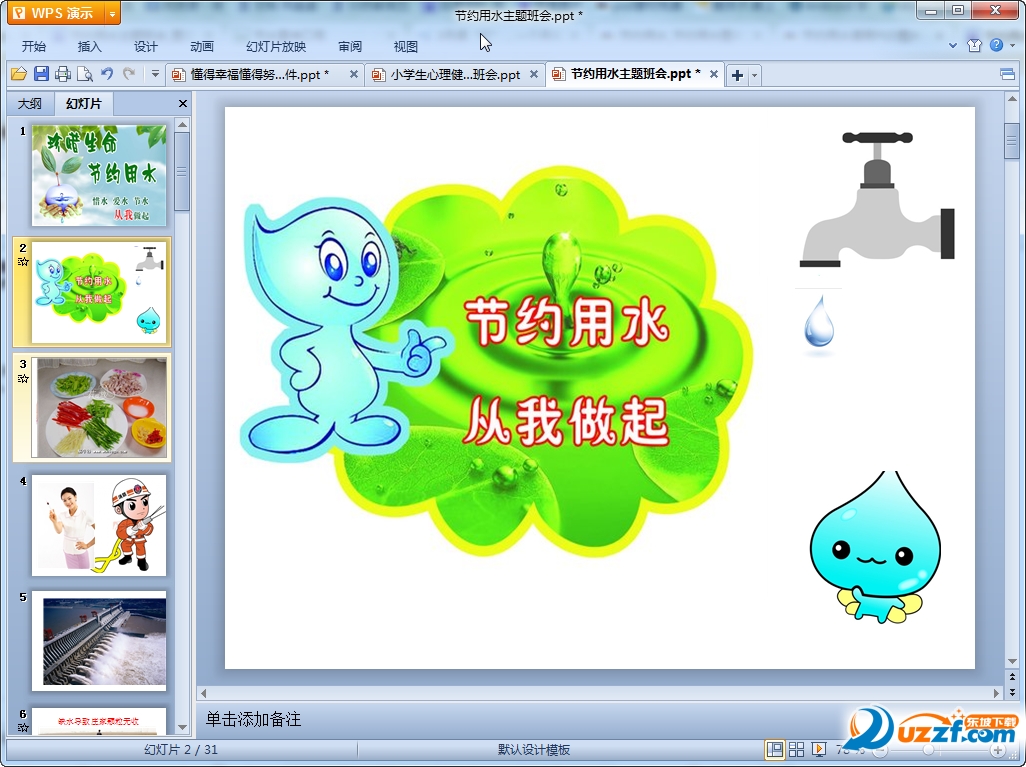Expand the ribbon with the chevron icon
The width and height of the screenshot is (1026, 767).
point(953,46)
